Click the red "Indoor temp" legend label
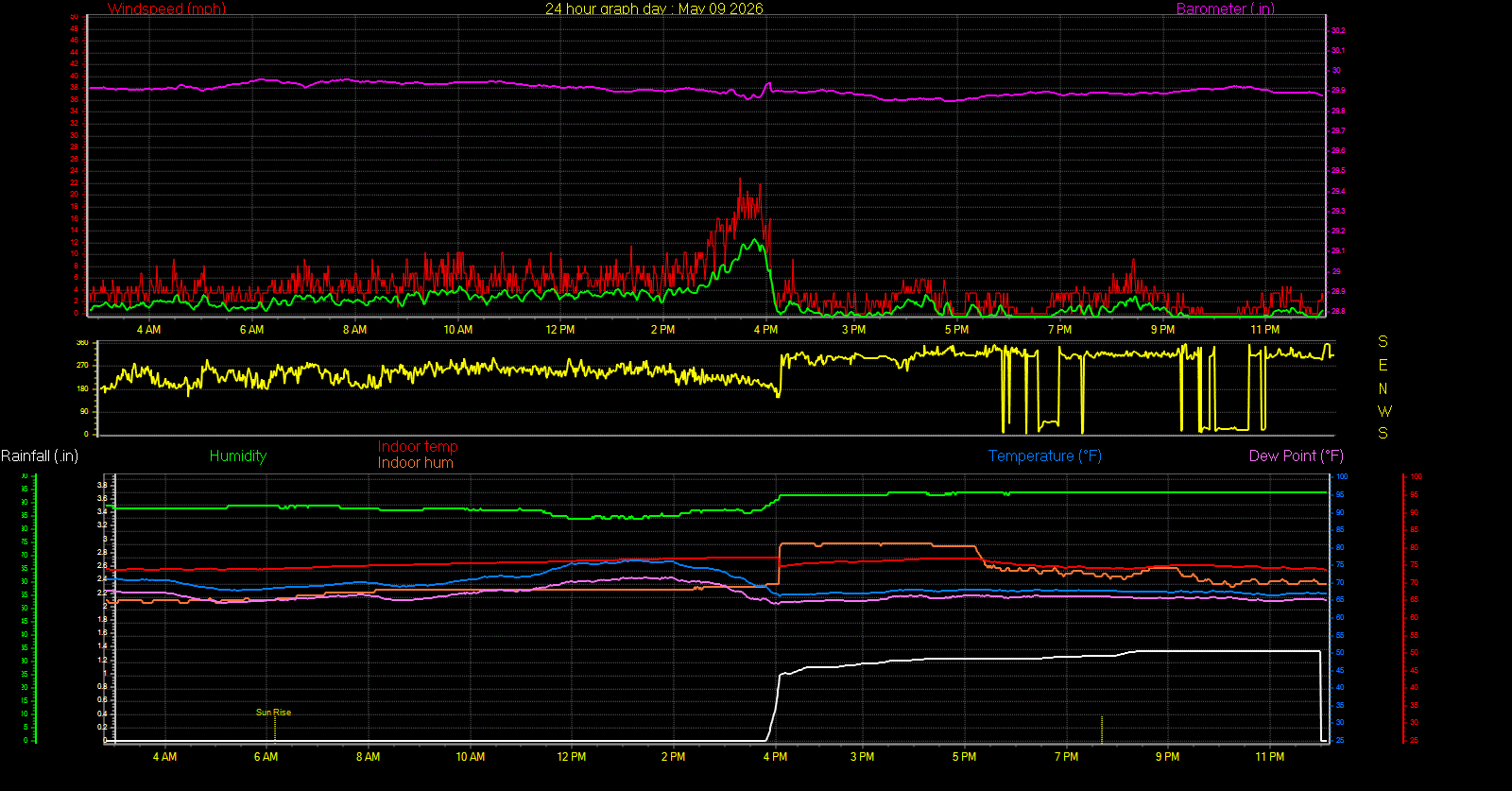The image size is (1512, 791). pyautogui.click(x=418, y=446)
